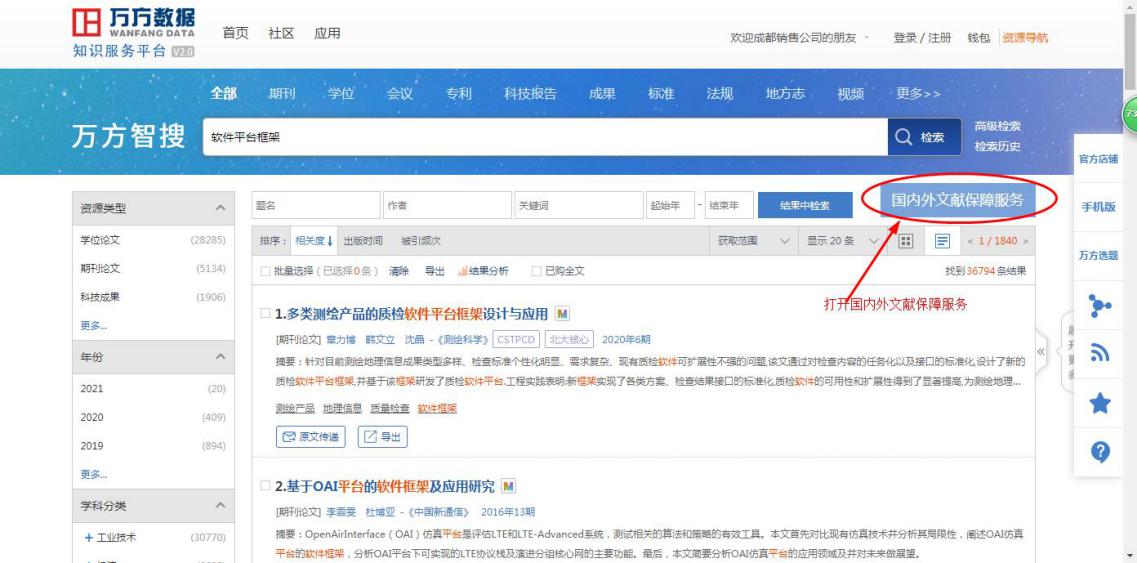Image resolution: width=1137 pixels, height=563 pixels.
Task: Switch to detailed list view icon
Action: pyautogui.click(x=942, y=241)
